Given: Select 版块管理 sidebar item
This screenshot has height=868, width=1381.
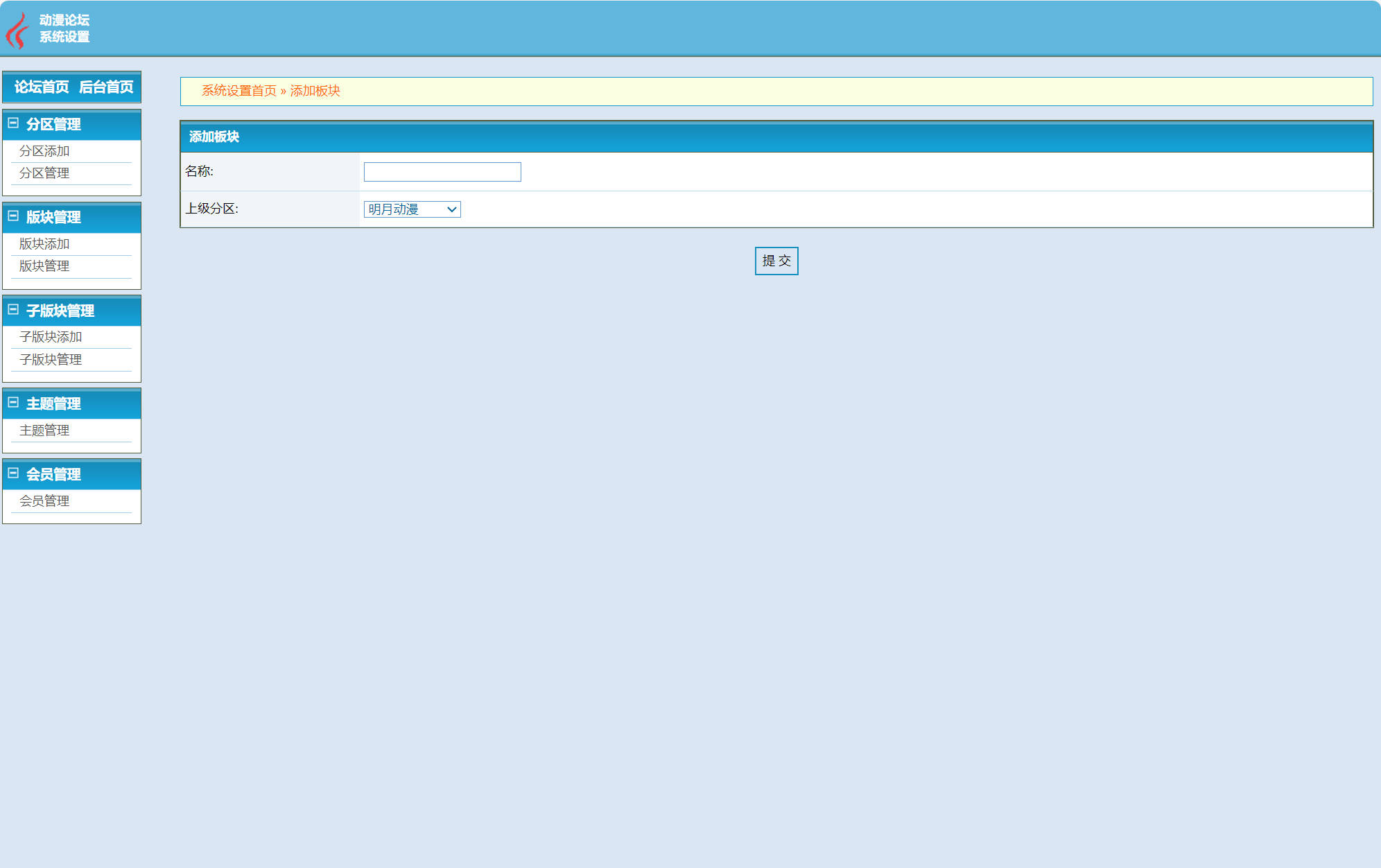Looking at the screenshot, I should [44, 266].
